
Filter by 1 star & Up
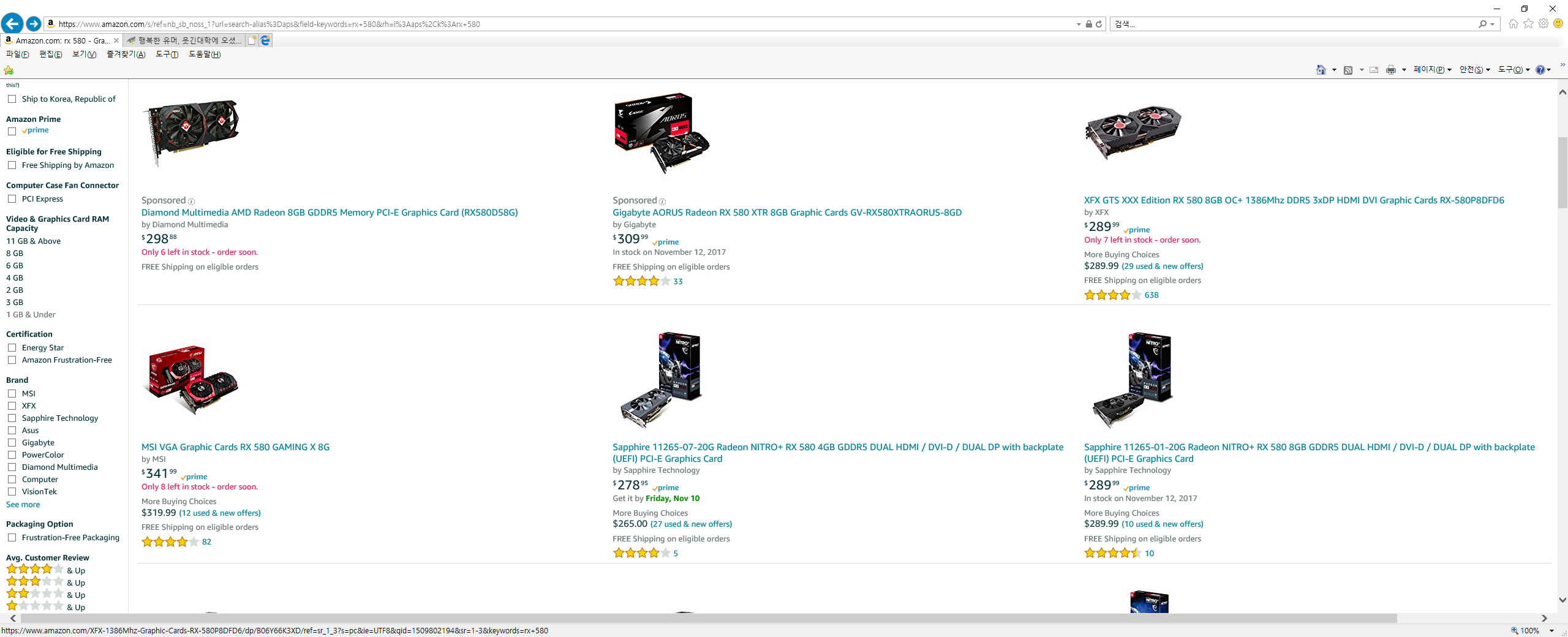[46, 606]
